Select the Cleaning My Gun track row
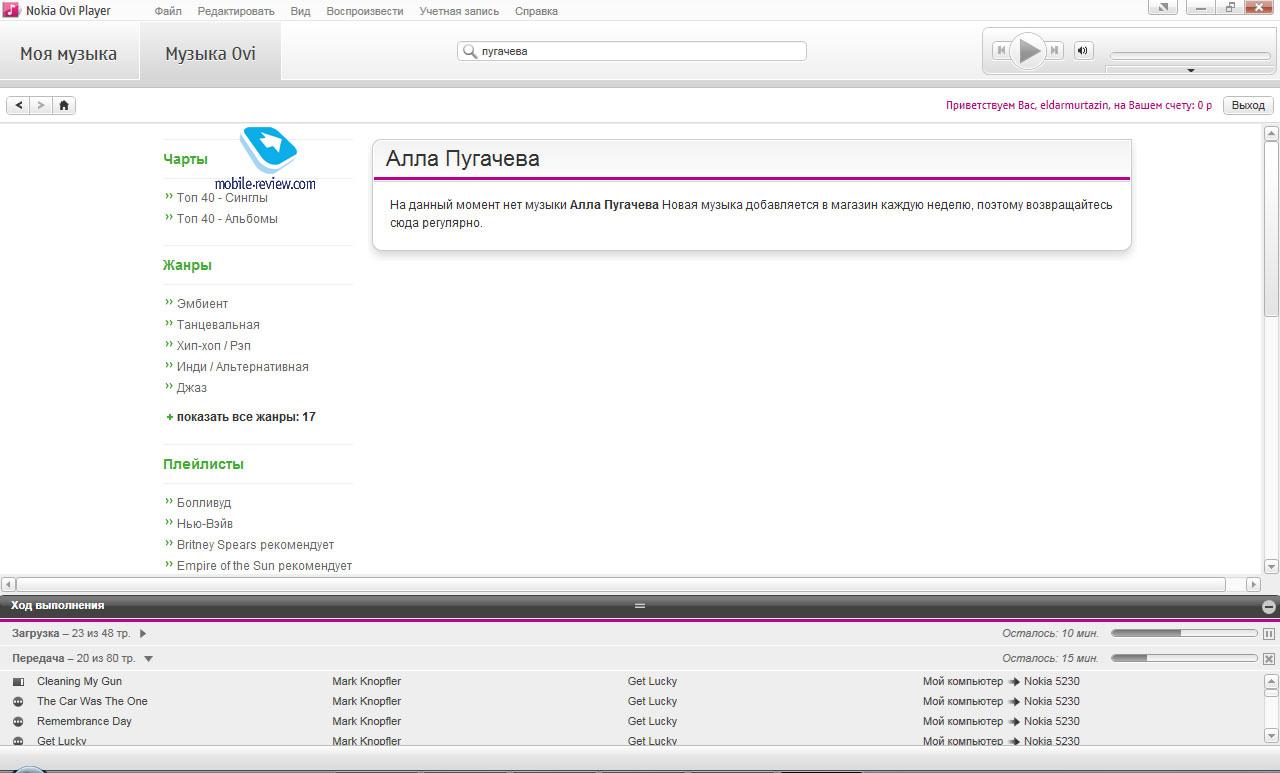The width and height of the screenshot is (1280, 773). pos(630,681)
